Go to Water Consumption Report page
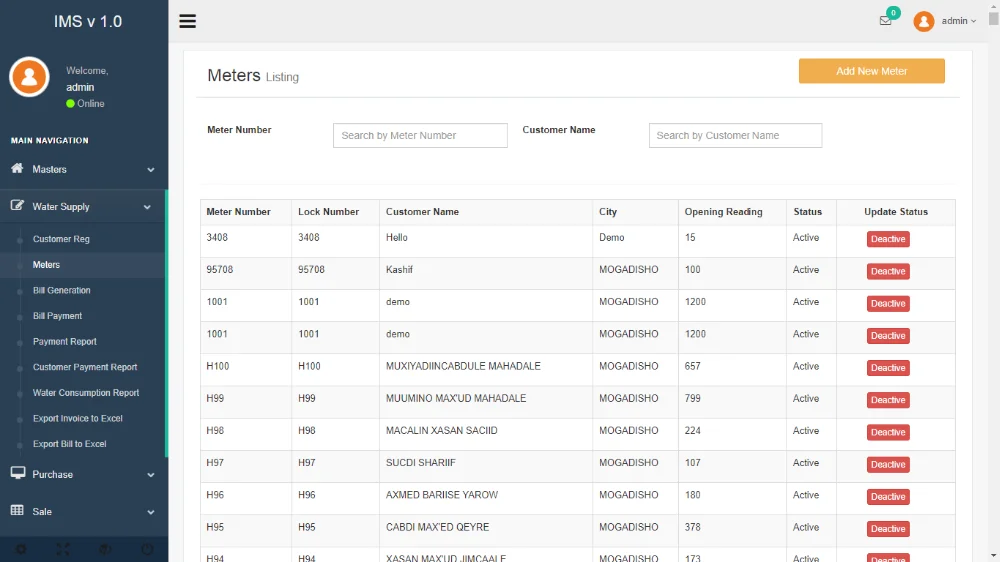Viewport: 1000px width, 562px height. coord(86,393)
